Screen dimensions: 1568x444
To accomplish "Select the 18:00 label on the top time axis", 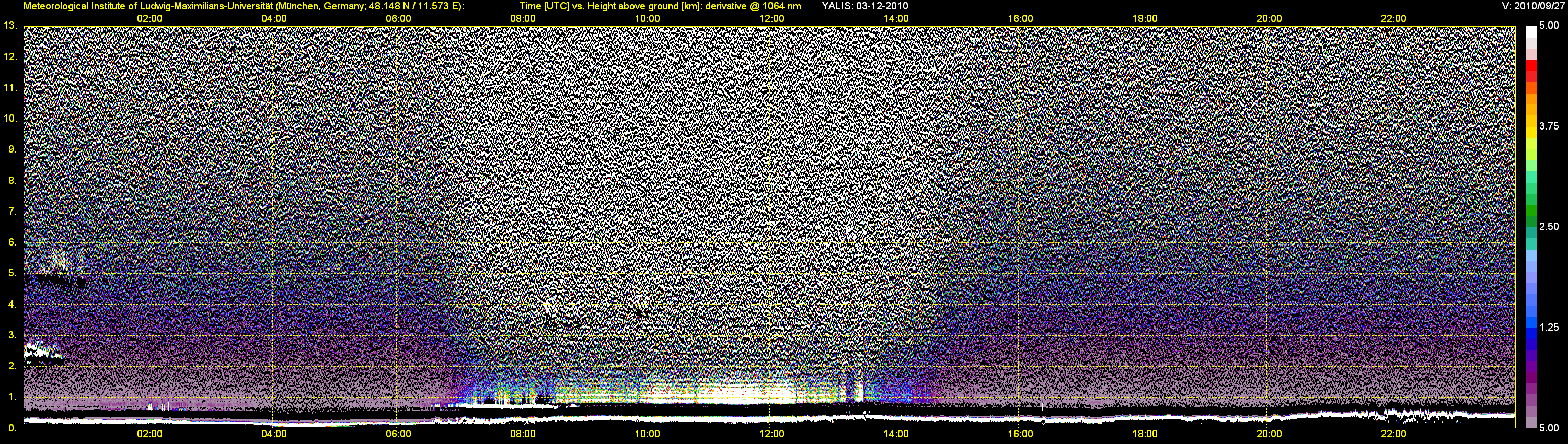I will coord(1144,19).
